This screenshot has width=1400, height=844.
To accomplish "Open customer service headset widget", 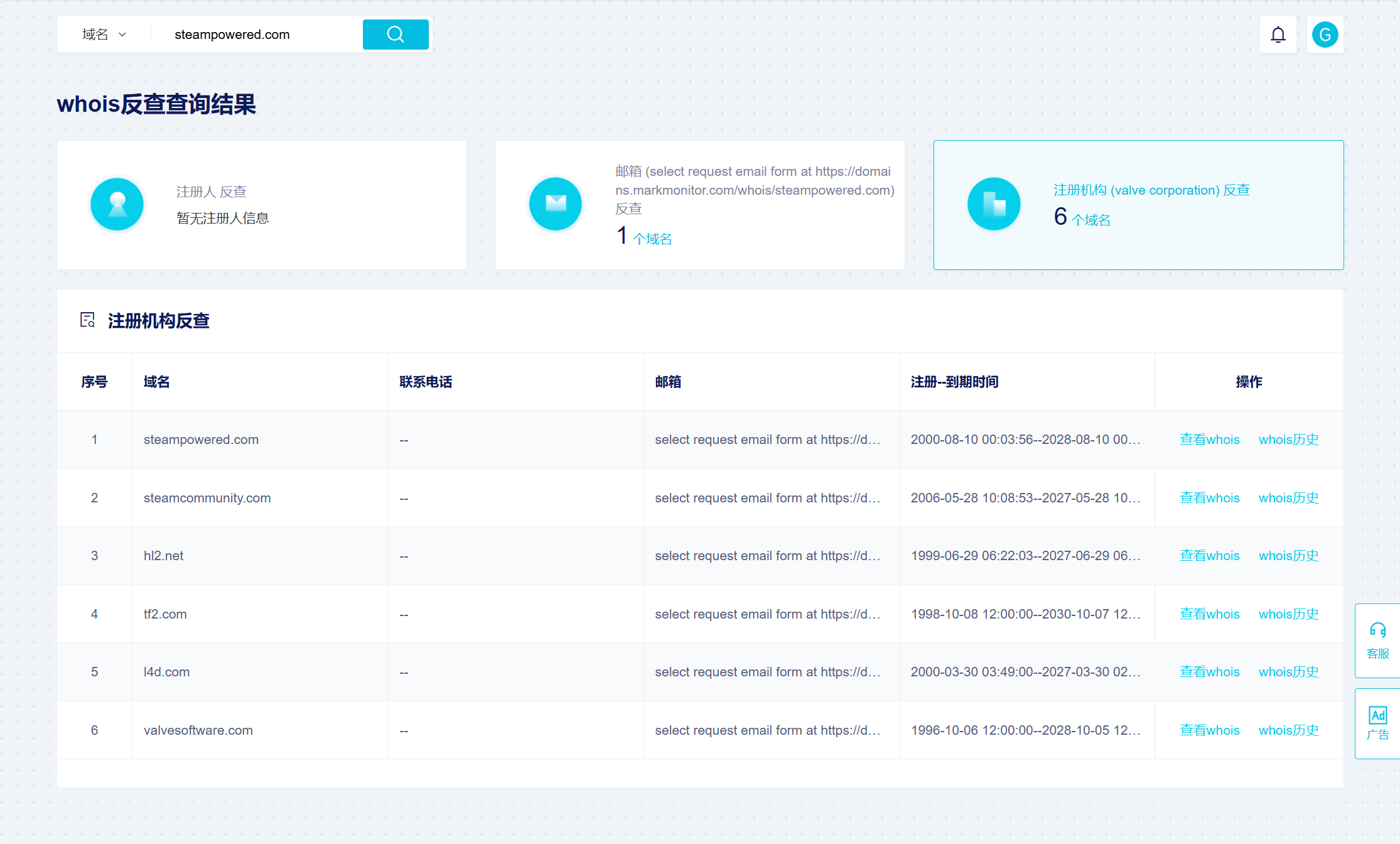I will click(x=1377, y=640).
